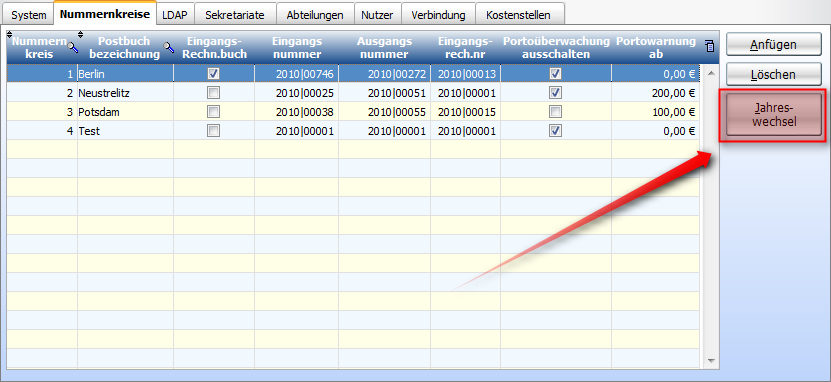Click Ausgangsnummer 2010|00055

(x=385, y=112)
